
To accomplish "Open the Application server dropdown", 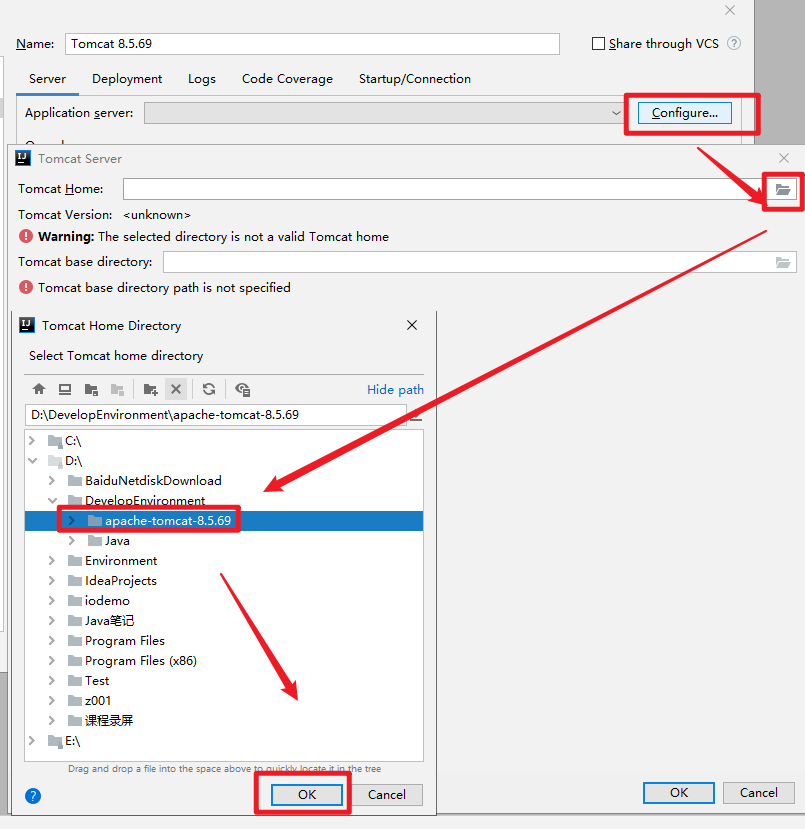I will (616, 113).
